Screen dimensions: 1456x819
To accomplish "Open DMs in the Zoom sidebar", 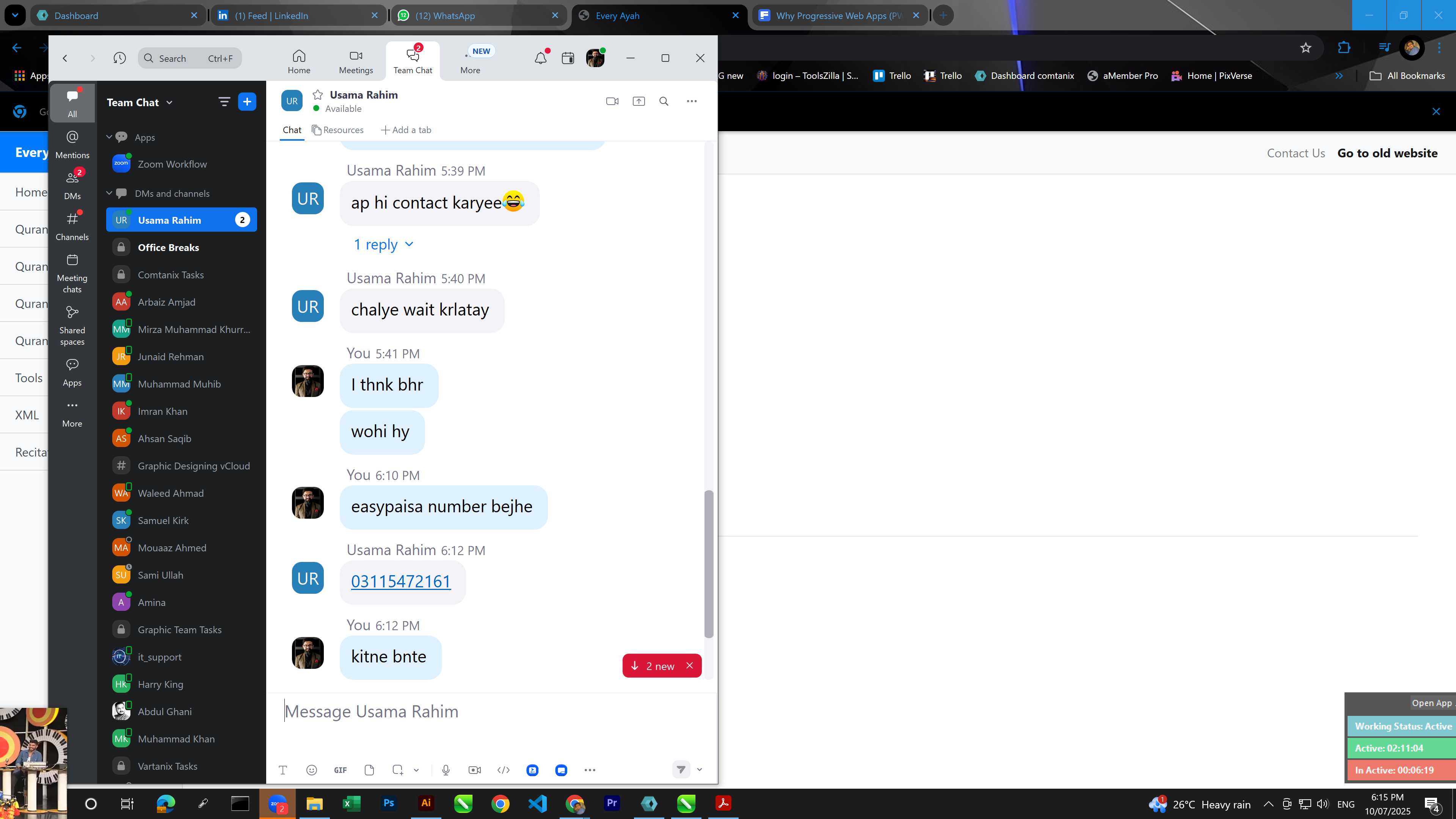I will pos(72,185).
